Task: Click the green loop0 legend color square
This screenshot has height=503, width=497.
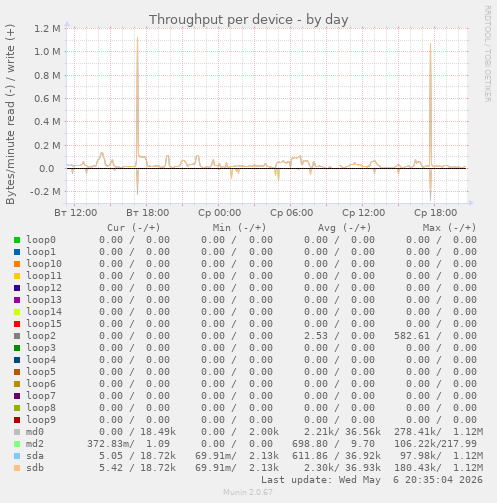Action: [17, 240]
